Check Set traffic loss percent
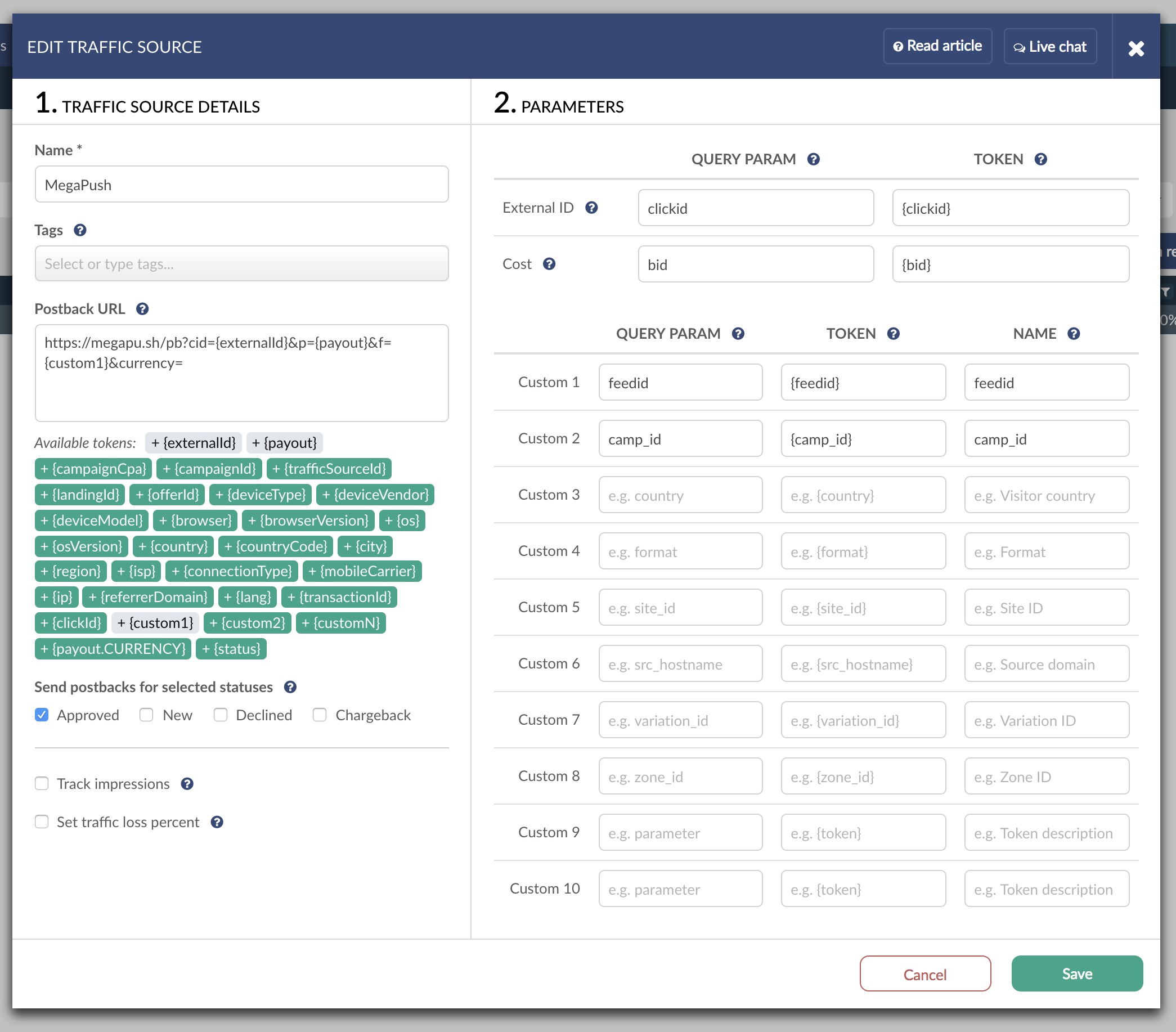1176x1032 pixels. [x=42, y=822]
